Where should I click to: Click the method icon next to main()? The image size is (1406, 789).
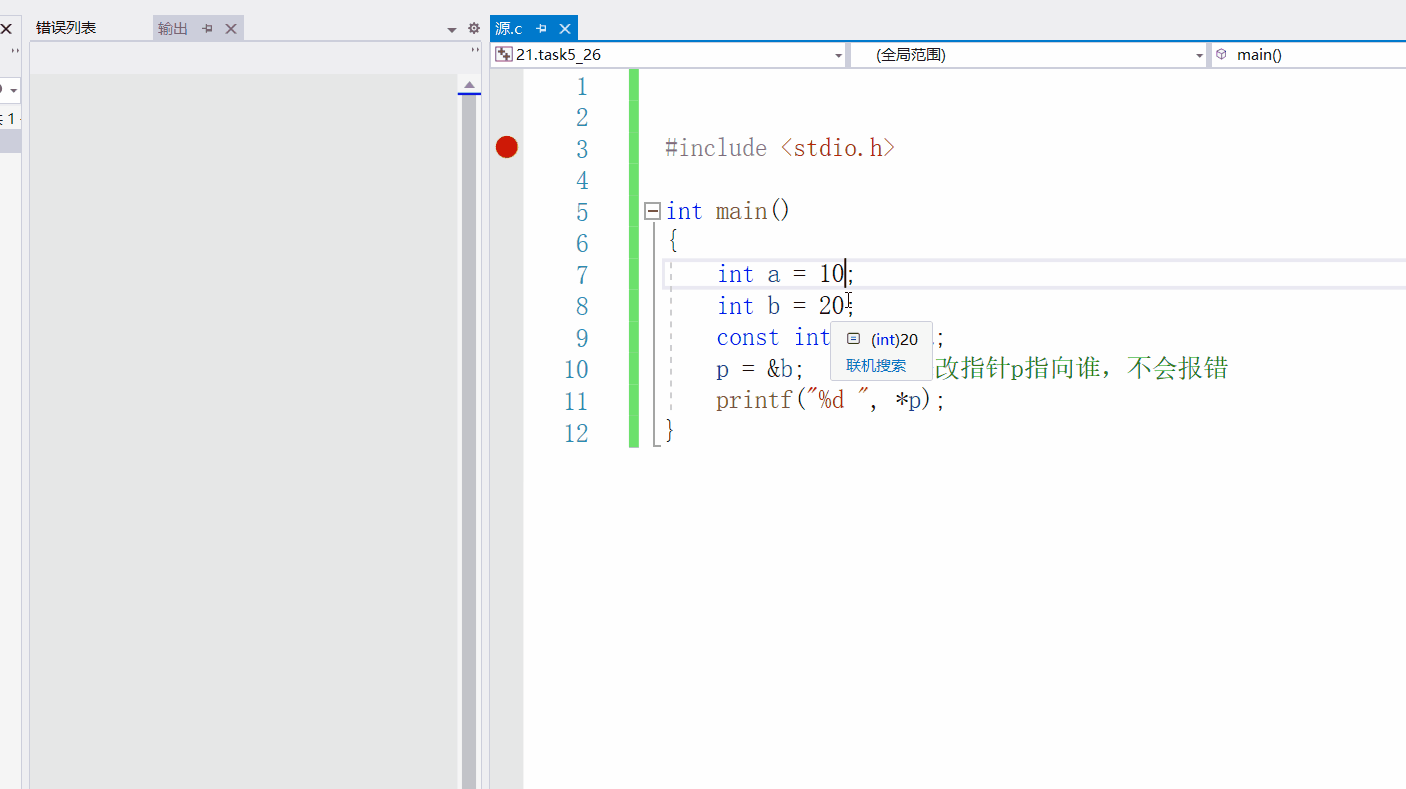(x=1221, y=55)
